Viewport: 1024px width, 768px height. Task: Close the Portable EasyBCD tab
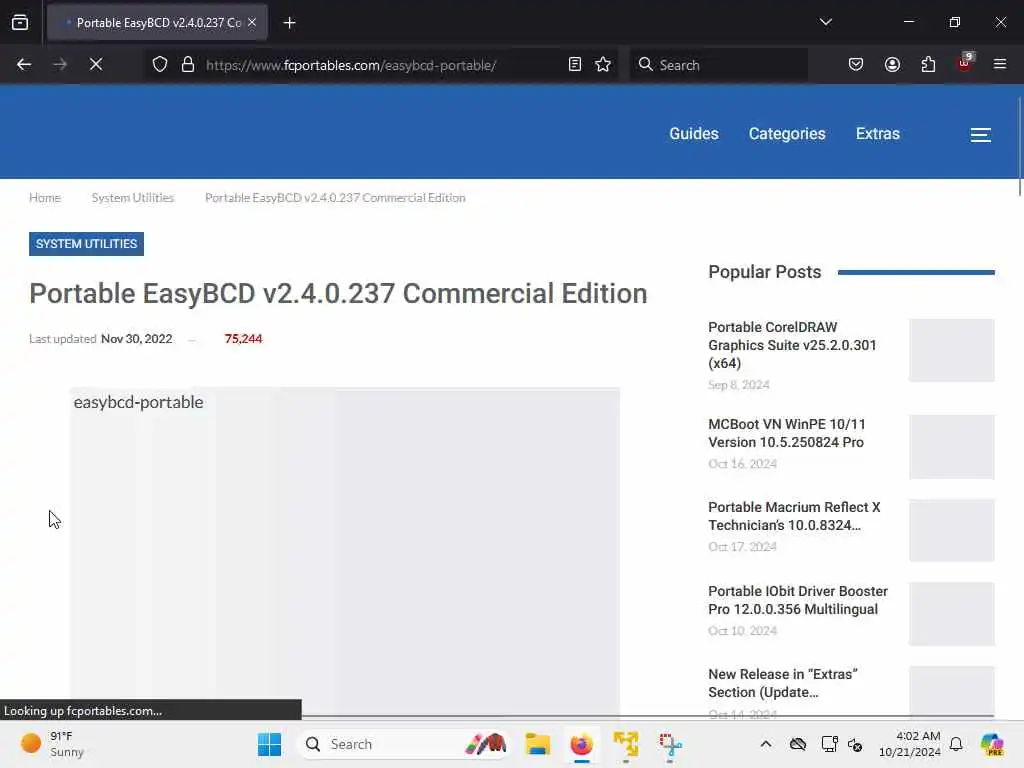point(252,22)
